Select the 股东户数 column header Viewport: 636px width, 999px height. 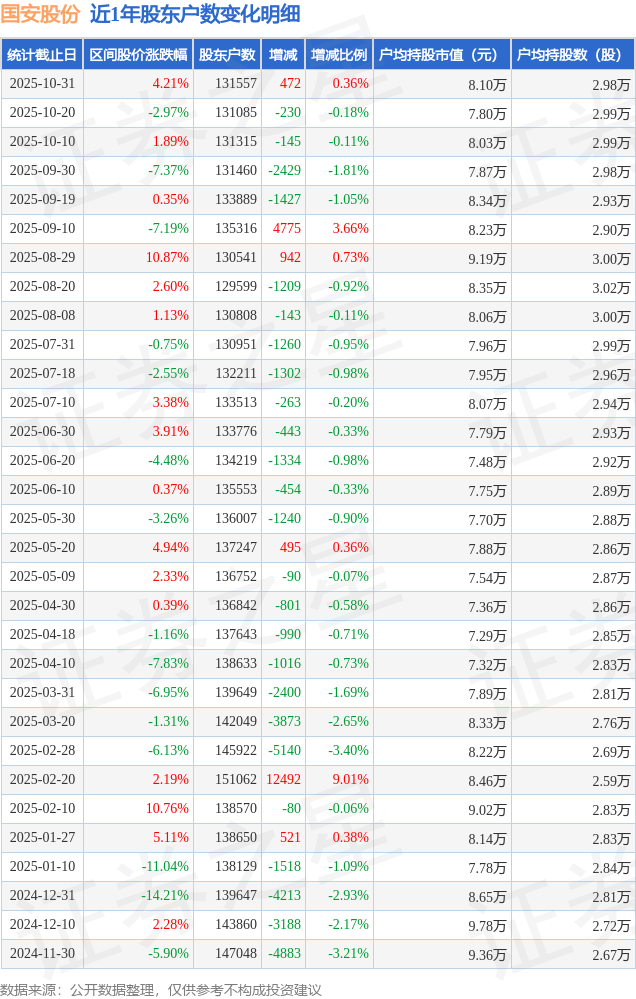(227, 55)
